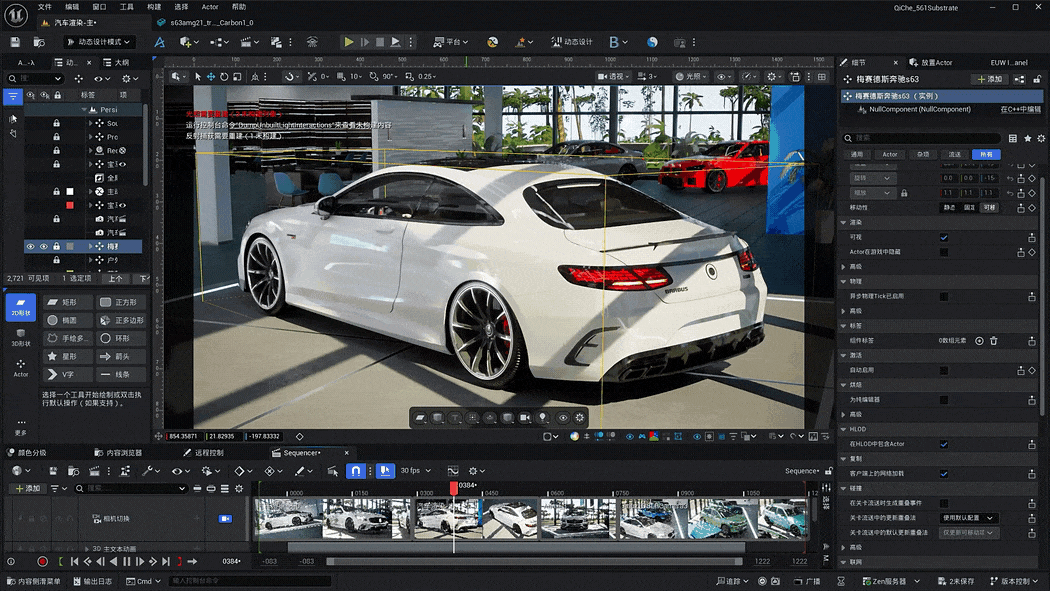
Task: Toggle favorites star in details panel
Action: pyautogui.click(x=1027, y=139)
